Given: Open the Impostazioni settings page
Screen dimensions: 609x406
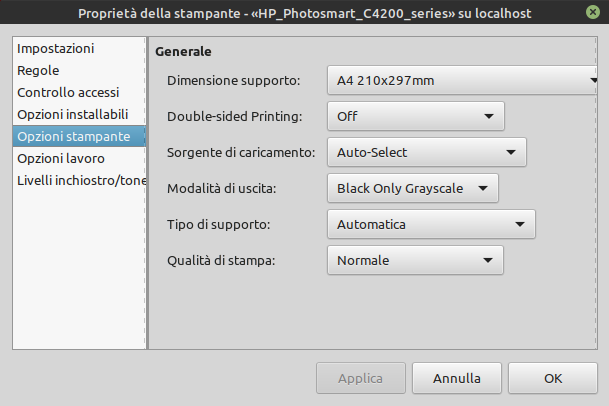Looking at the screenshot, I should (x=56, y=49).
